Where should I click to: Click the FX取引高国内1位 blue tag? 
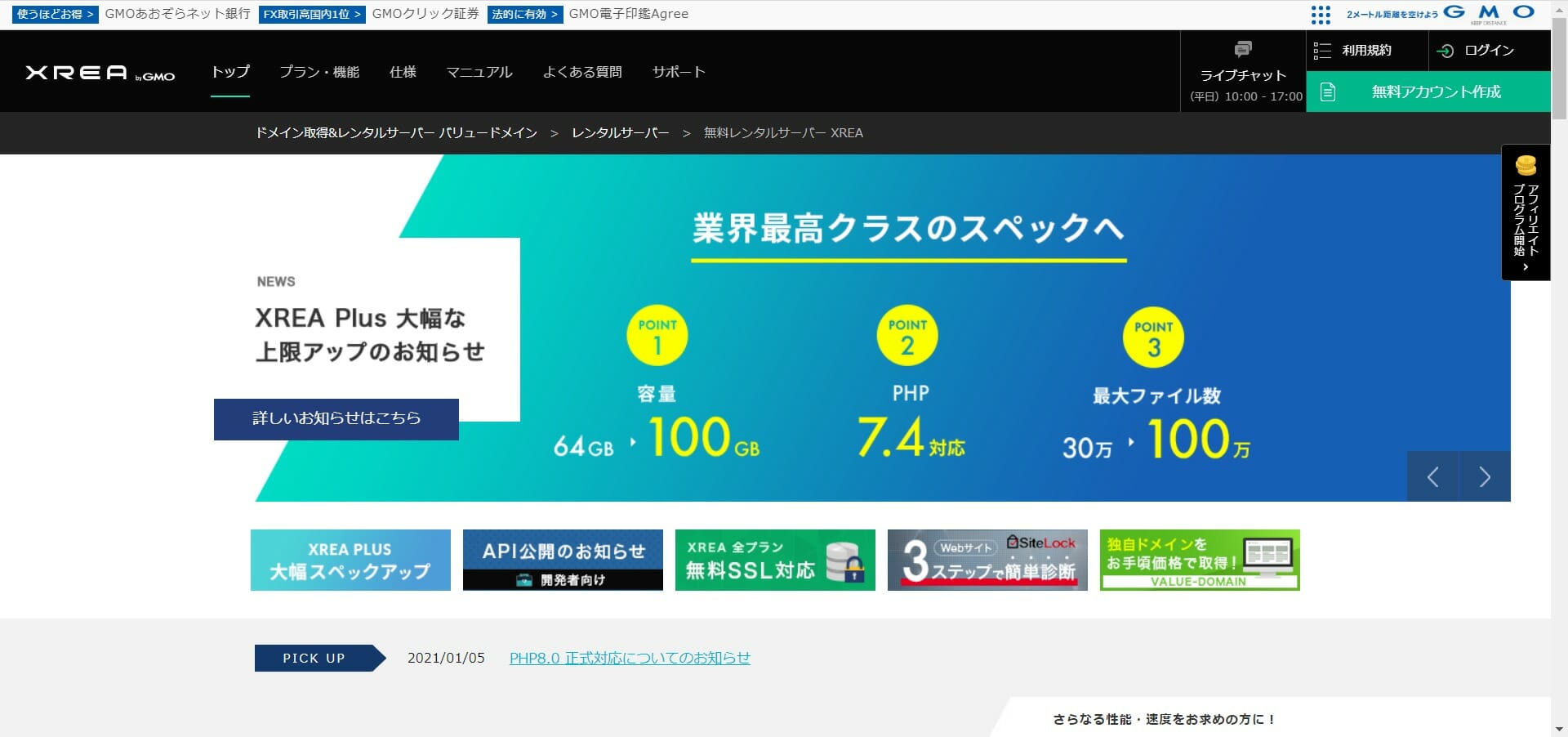(312, 14)
